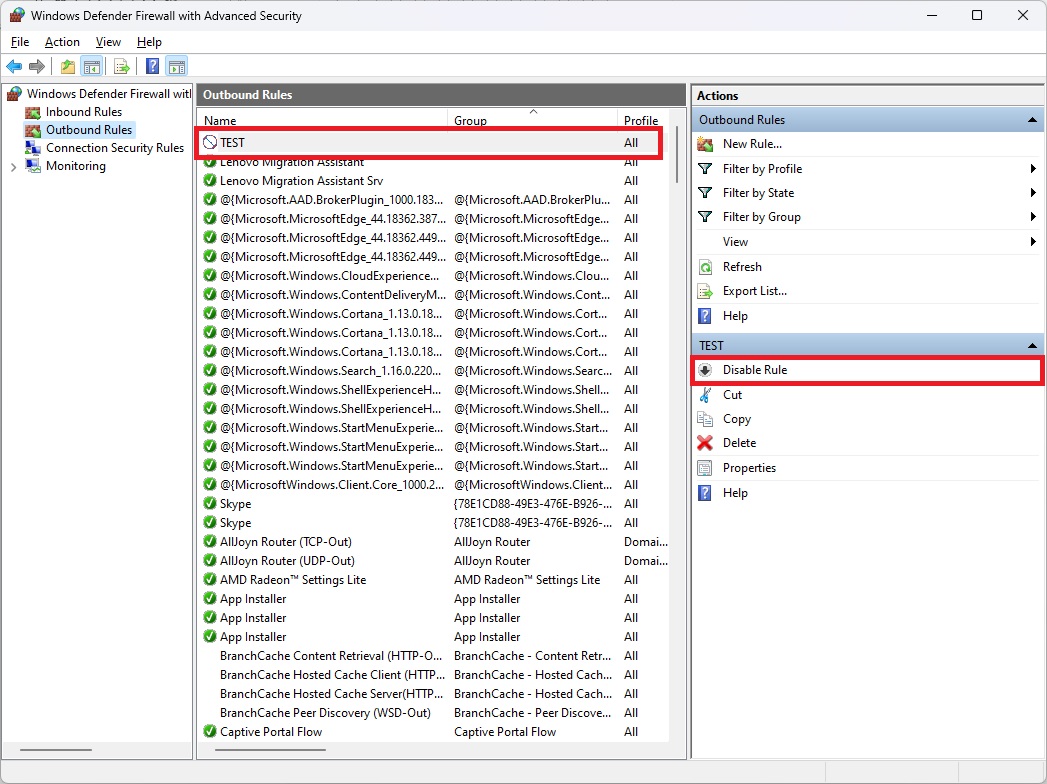Click the Delete action label
The height and width of the screenshot is (784, 1047).
pyautogui.click(x=739, y=443)
